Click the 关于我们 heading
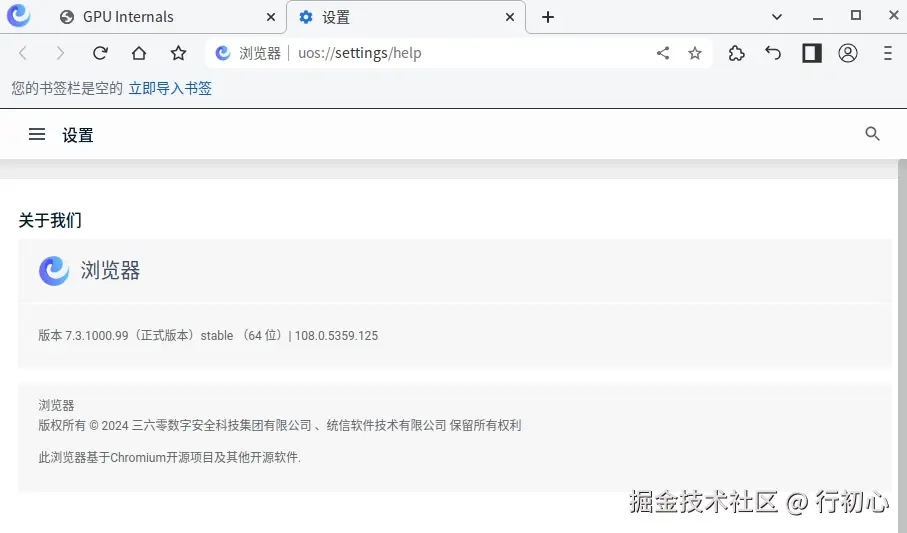This screenshot has height=533, width=907. [x=50, y=220]
